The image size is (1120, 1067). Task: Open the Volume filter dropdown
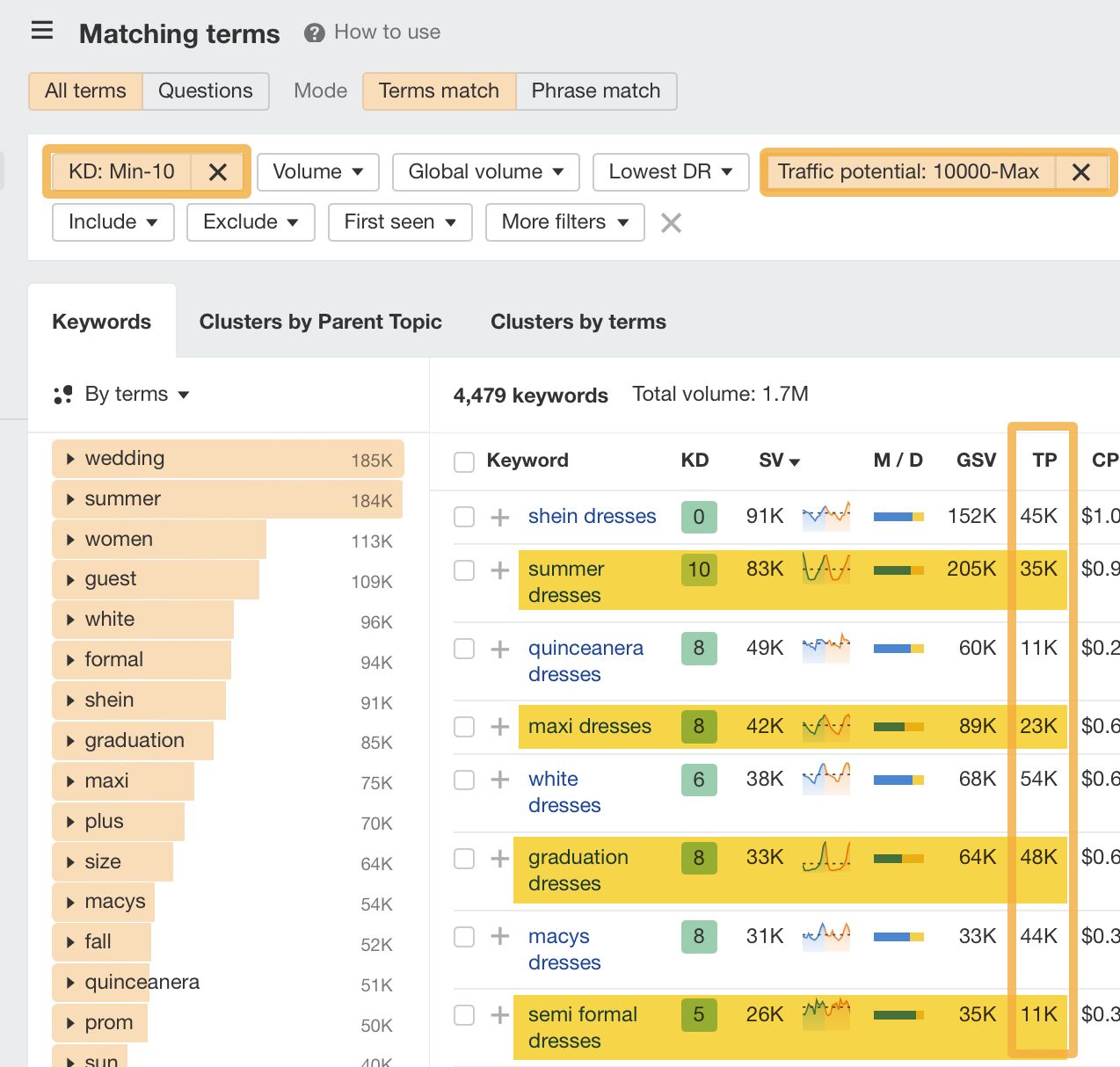(317, 172)
